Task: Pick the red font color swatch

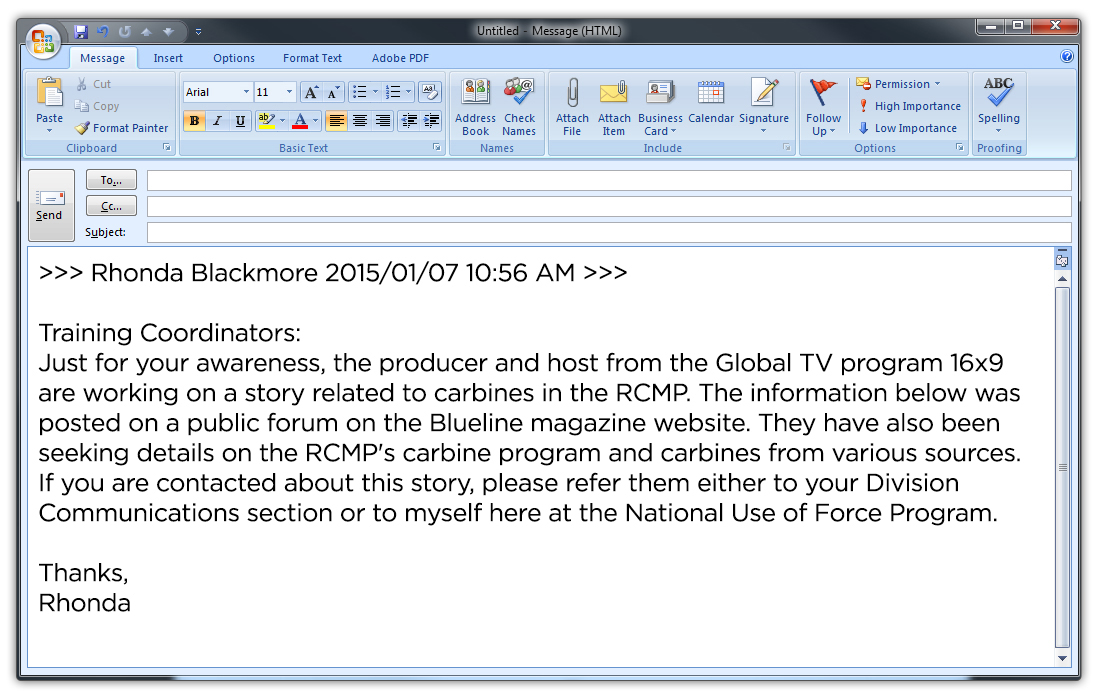Action: [x=300, y=121]
